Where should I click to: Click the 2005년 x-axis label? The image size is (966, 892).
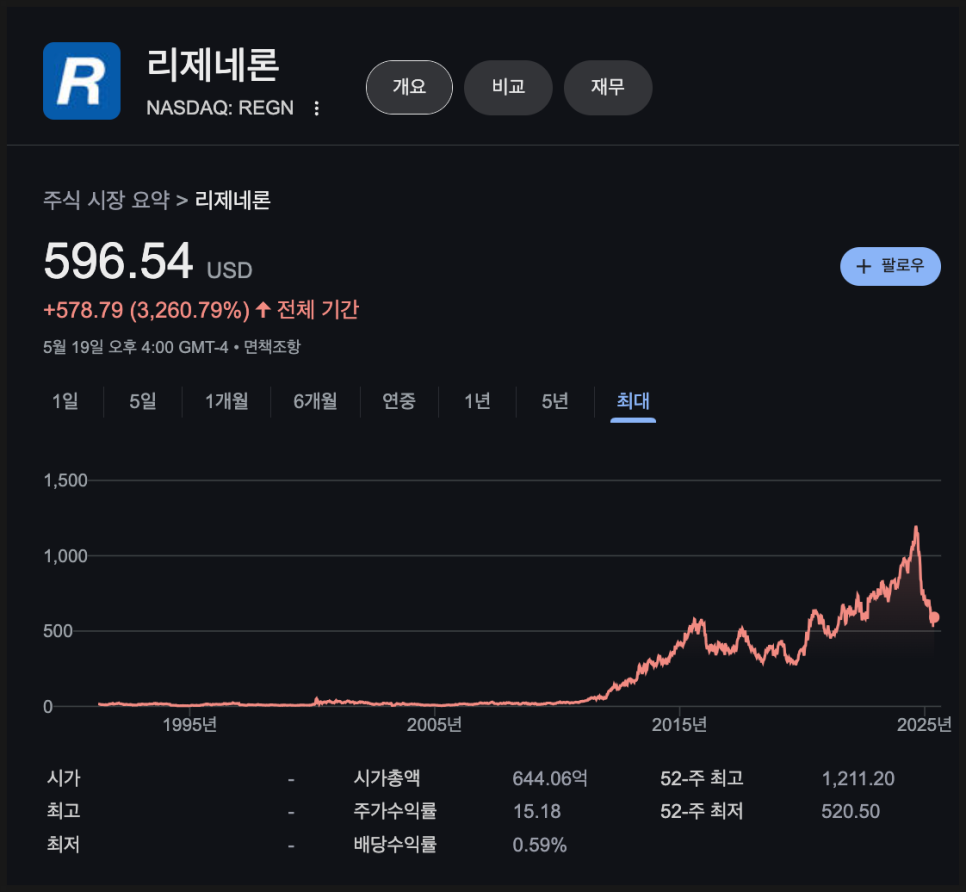pos(434,724)
